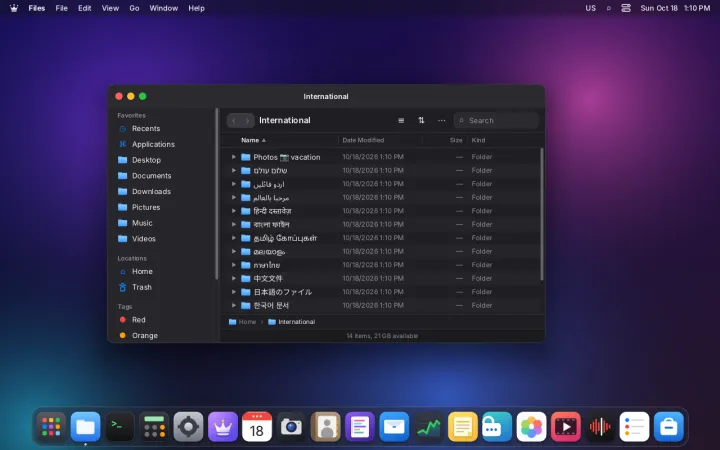Expand the தமிழ் கோப்புகள் folder triangle
Viewport: 720px width, 450px height.
point(233,238)
